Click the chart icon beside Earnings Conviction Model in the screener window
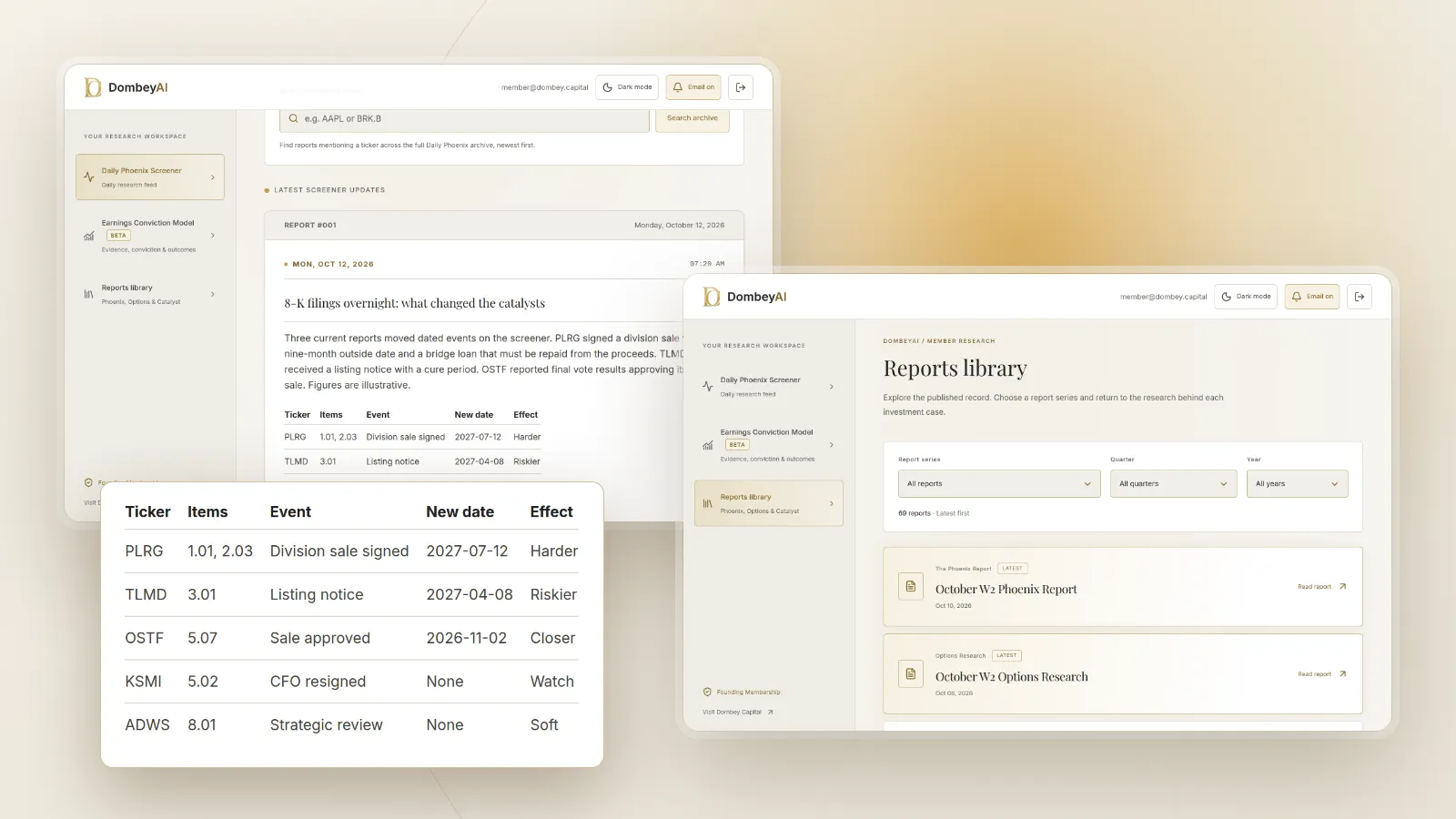Viewport: 1456px width, 819px height. click(x=88, y=236)
